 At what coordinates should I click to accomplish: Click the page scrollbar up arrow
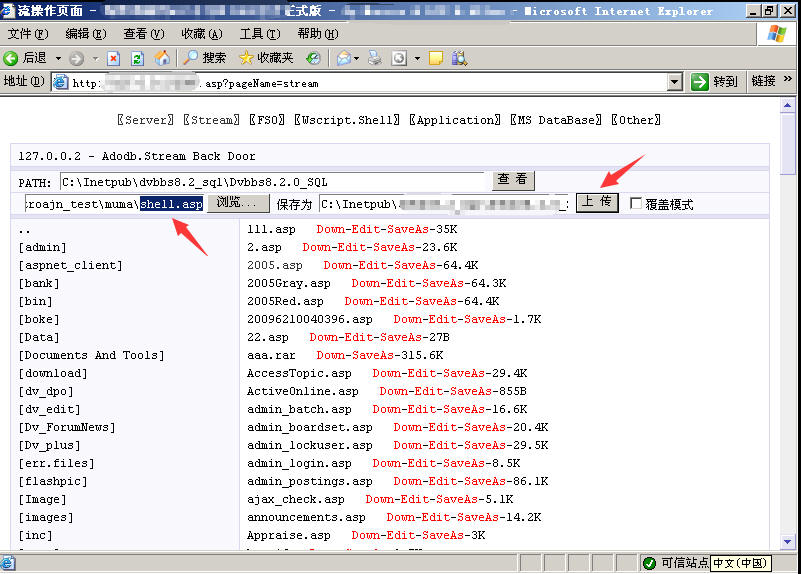(x=787, y=105)
